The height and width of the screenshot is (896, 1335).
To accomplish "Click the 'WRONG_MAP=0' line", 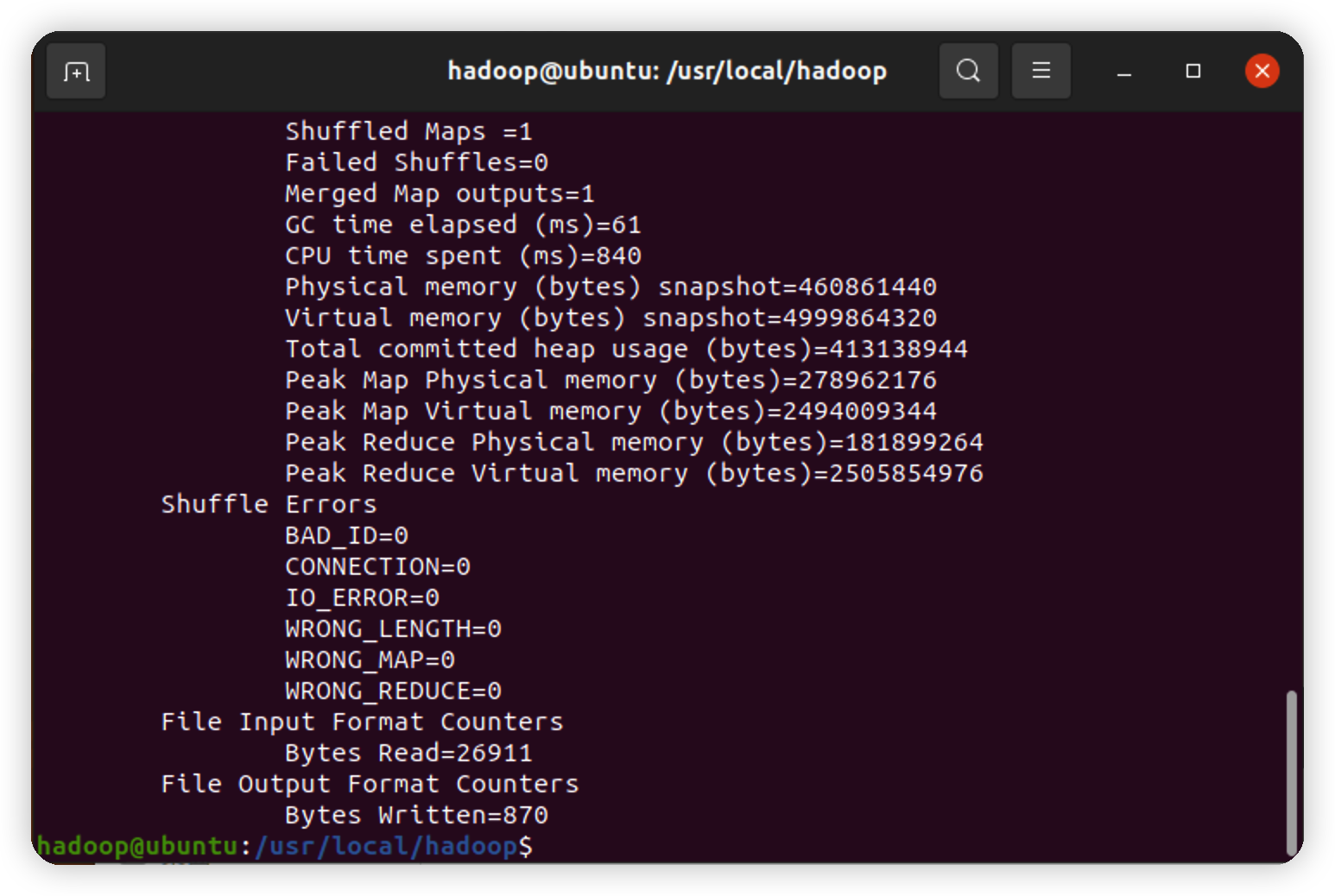I will pos(370,659).
